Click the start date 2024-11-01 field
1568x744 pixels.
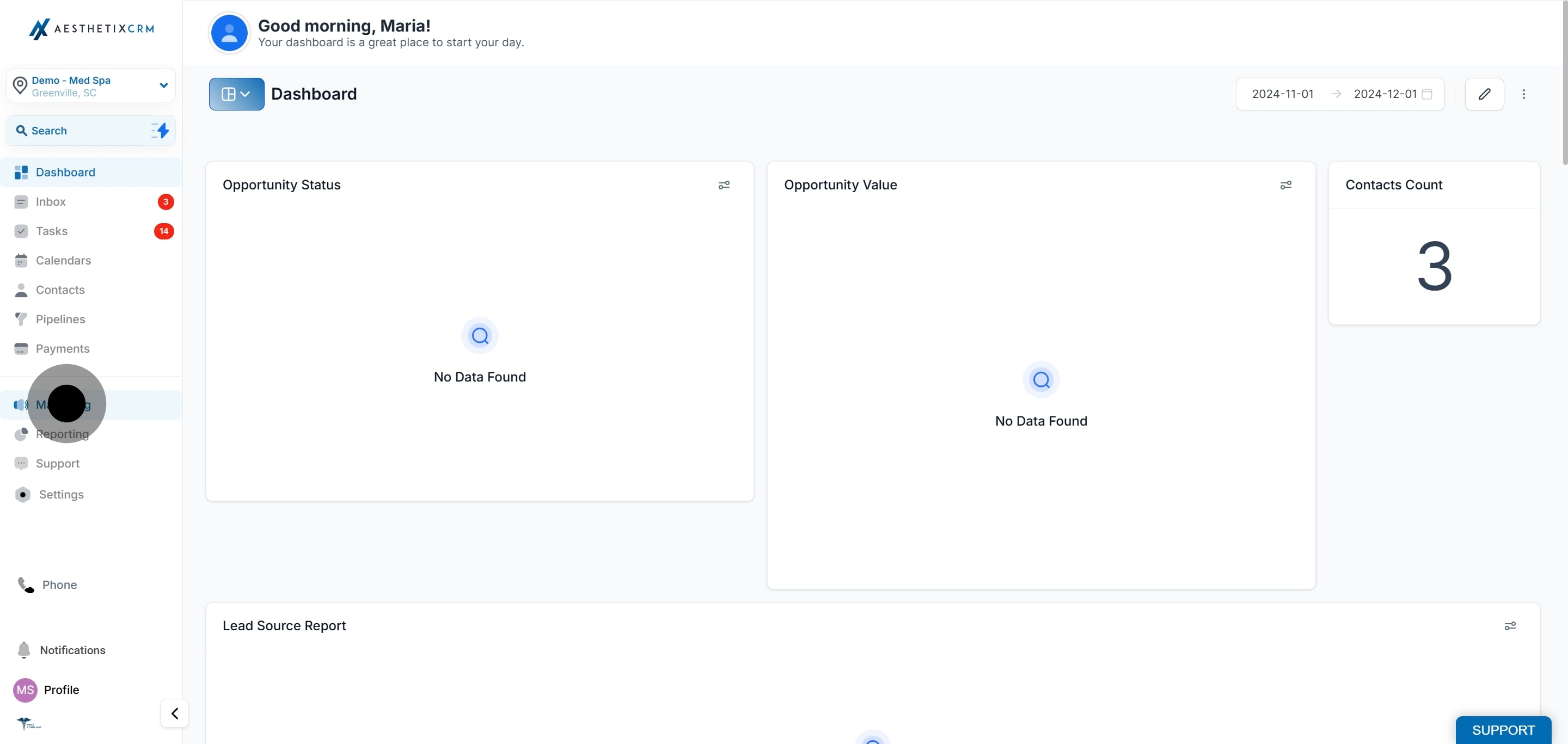pyautogui.click(x=1282, y=94)
